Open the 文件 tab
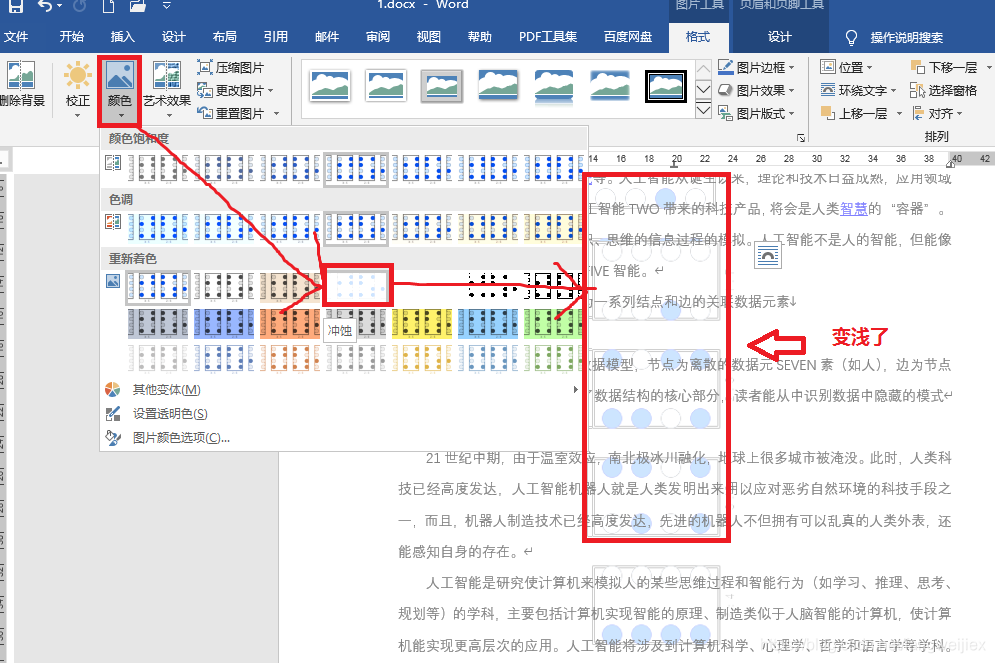The image size is (995, 663). pyautogui.click(x=16, y=37)
